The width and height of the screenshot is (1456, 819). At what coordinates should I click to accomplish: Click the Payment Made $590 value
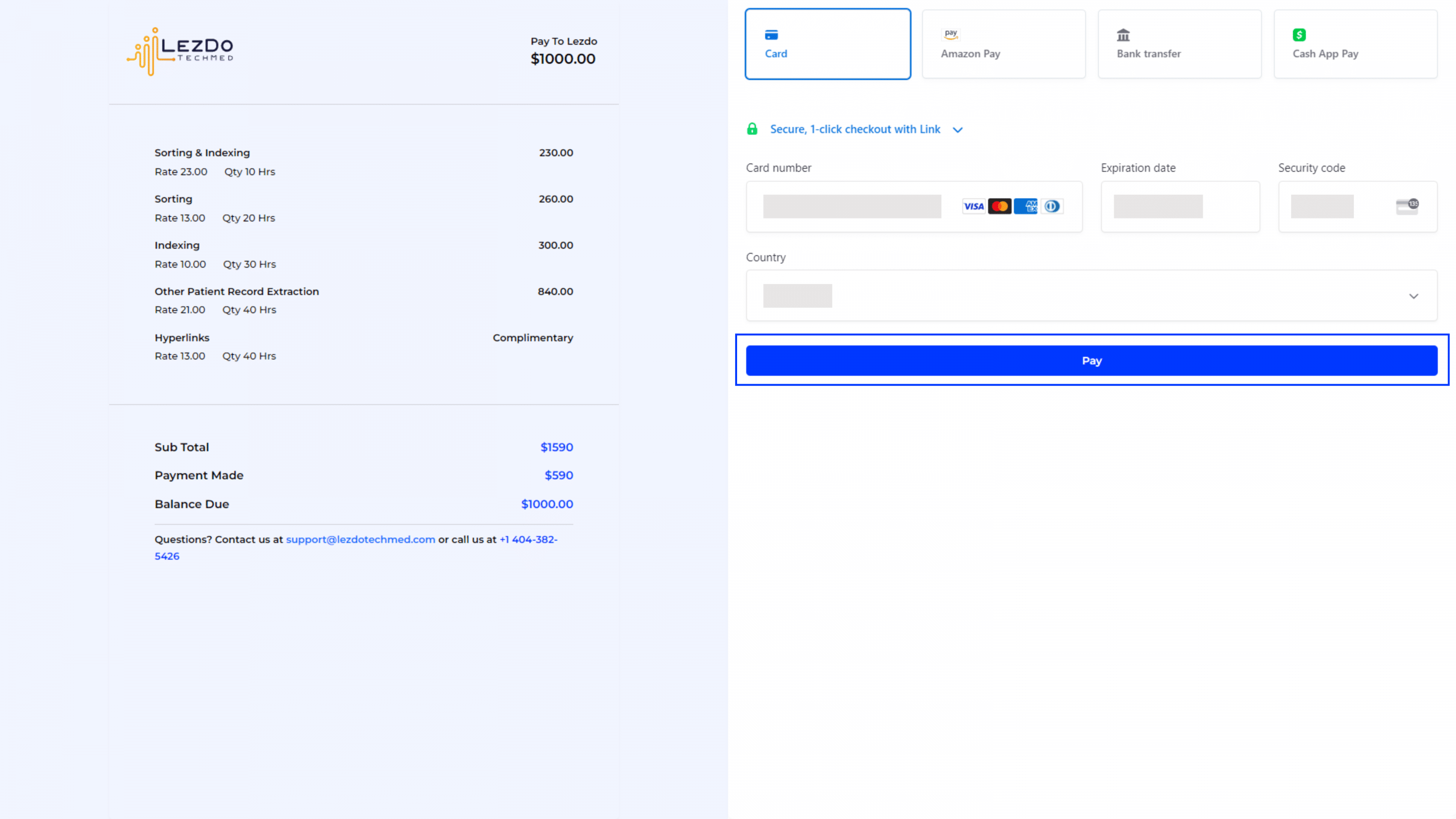[559, 475]
